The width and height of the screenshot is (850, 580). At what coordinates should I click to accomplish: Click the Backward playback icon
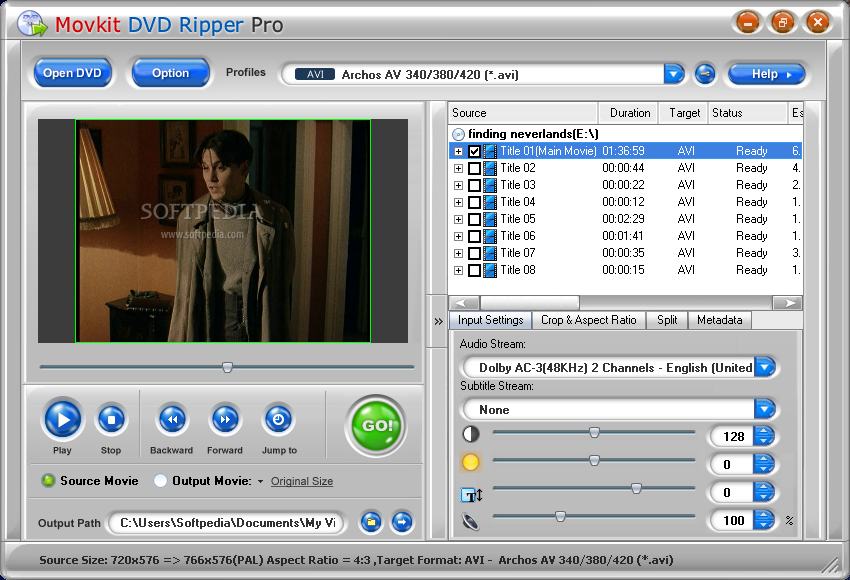click(x=172, y=419)
